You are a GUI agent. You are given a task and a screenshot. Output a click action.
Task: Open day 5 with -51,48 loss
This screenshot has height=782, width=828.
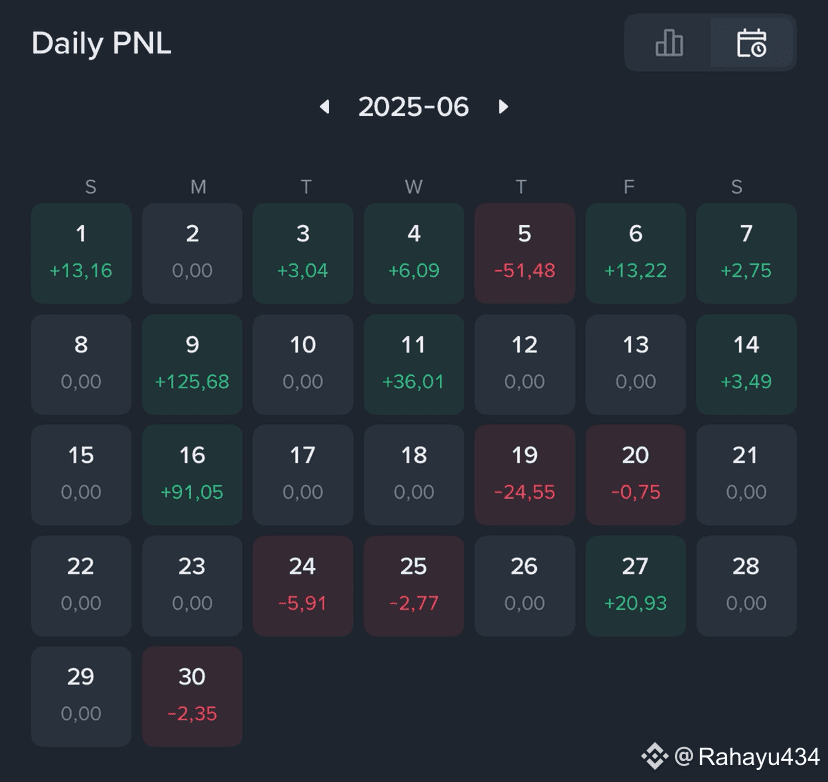pos(525,253)
